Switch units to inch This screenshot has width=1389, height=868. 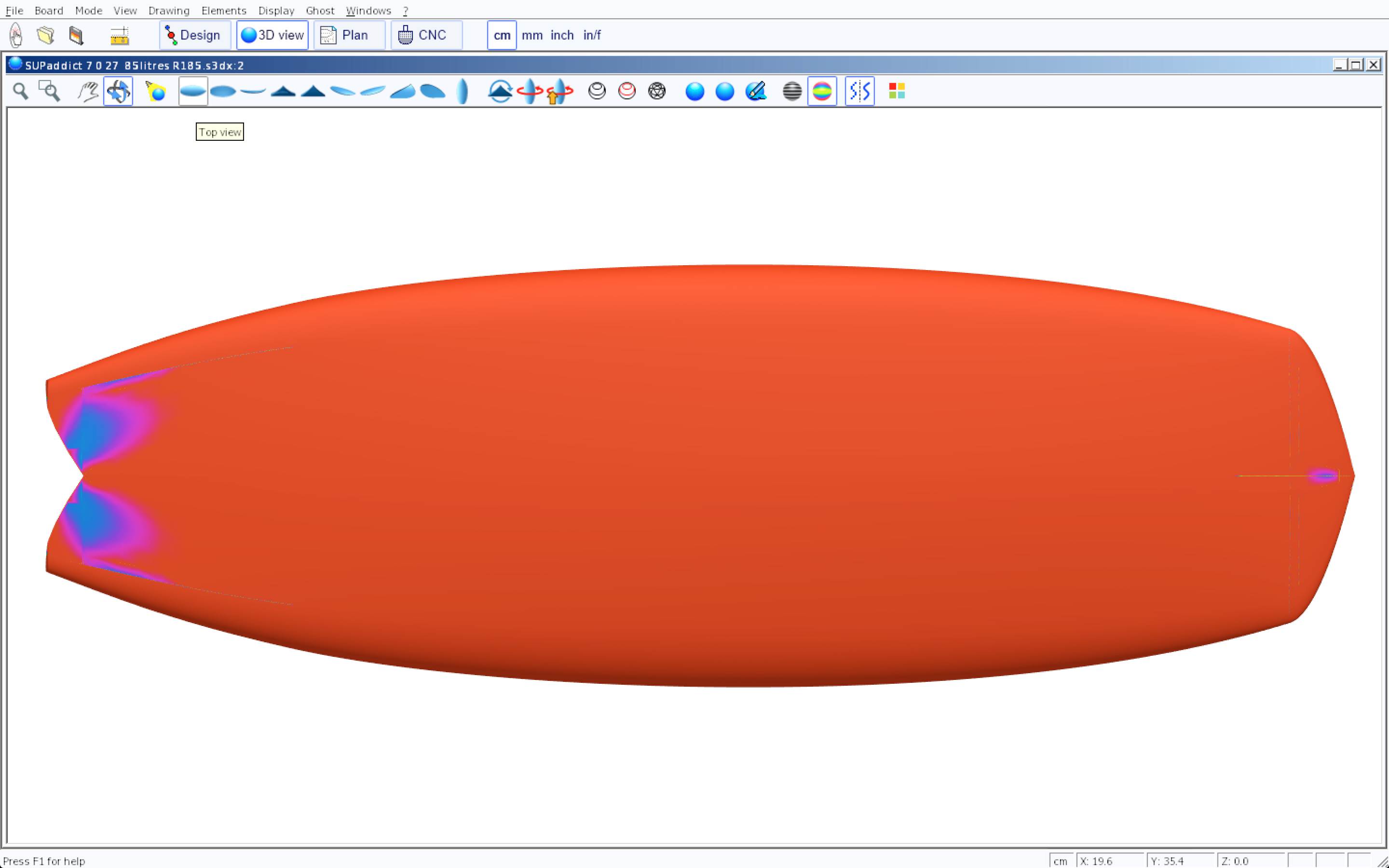pos(562,36)
